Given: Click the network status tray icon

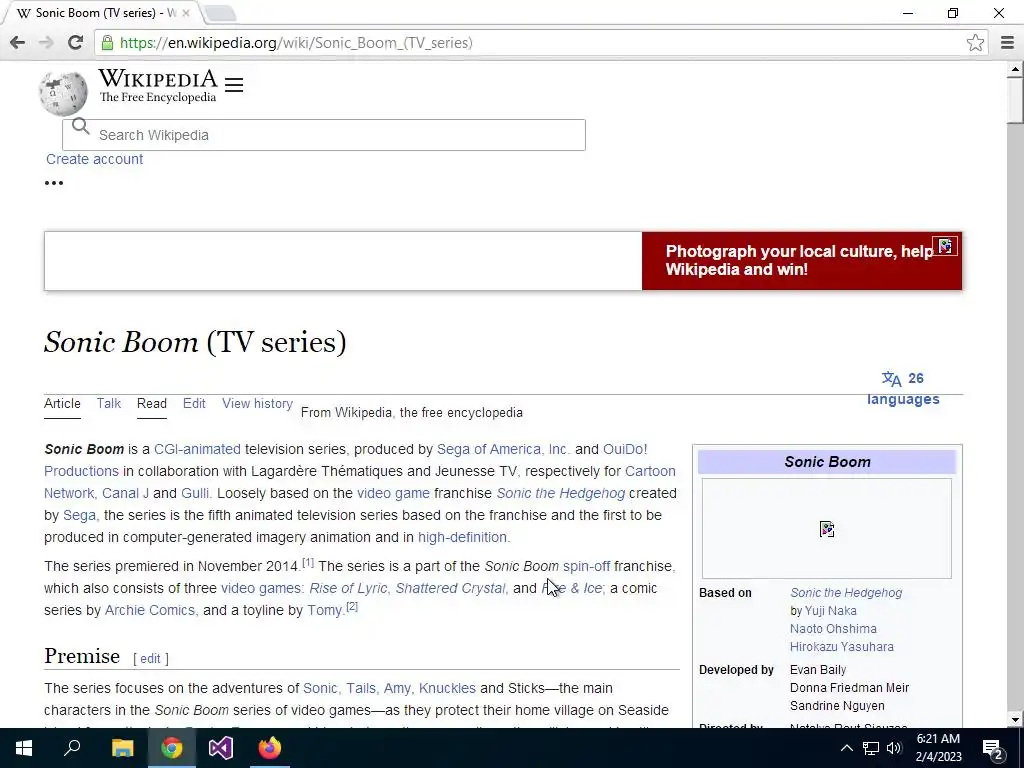Looking at the screenshot, I should click(871, 748).
